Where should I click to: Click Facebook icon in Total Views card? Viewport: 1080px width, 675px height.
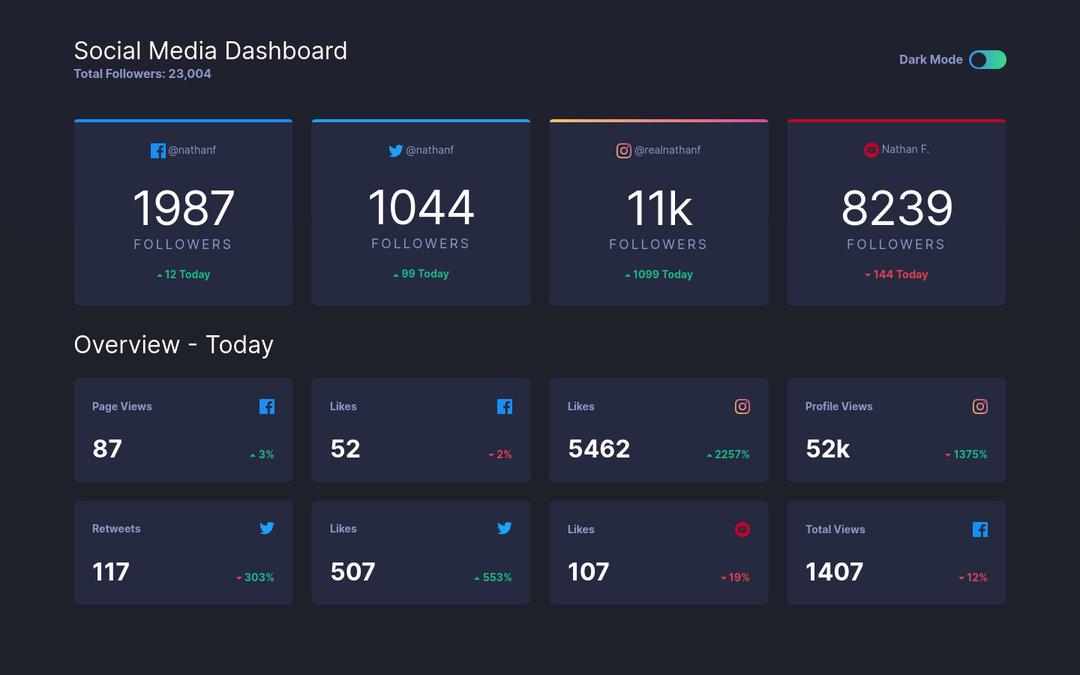pos(980,530)
